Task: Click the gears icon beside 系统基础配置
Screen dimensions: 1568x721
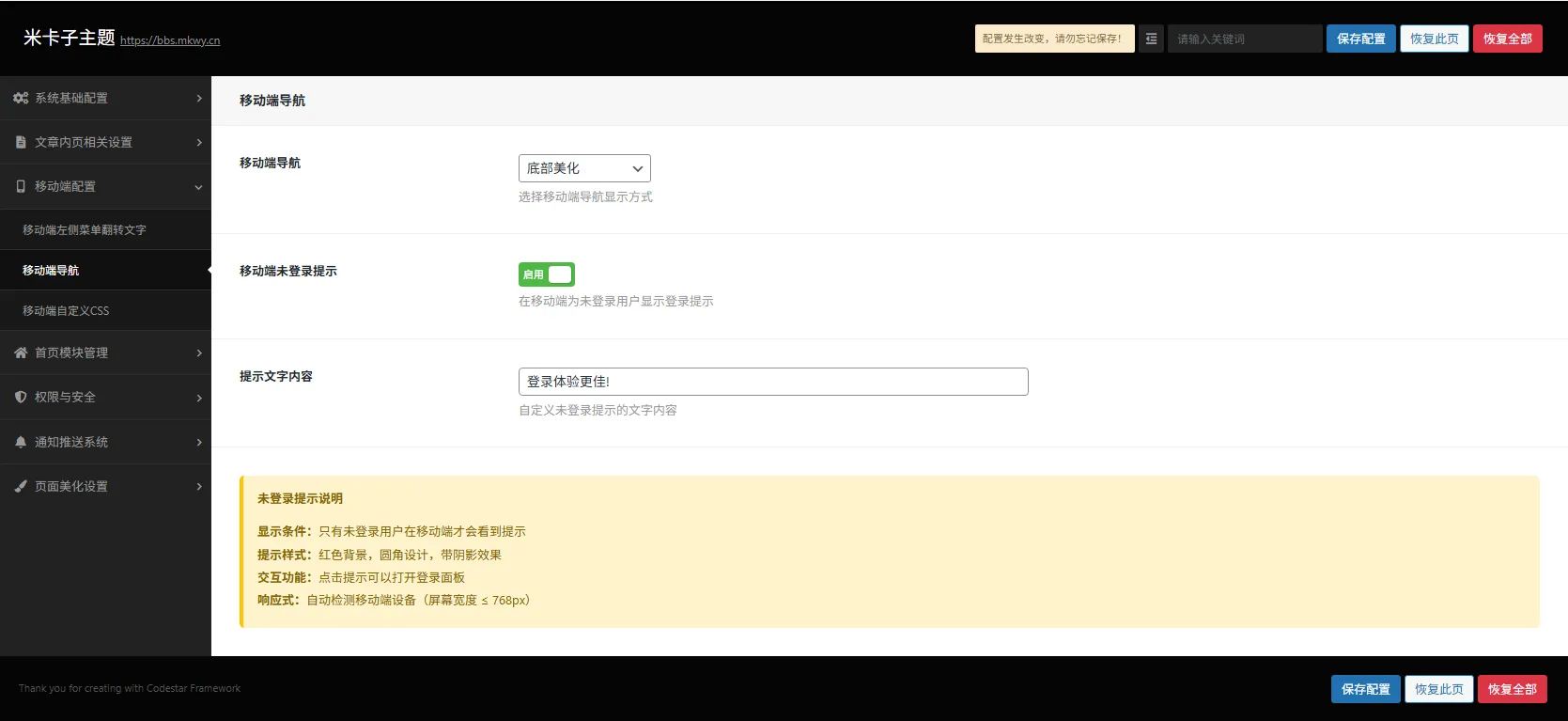Action: click(21, 98)
